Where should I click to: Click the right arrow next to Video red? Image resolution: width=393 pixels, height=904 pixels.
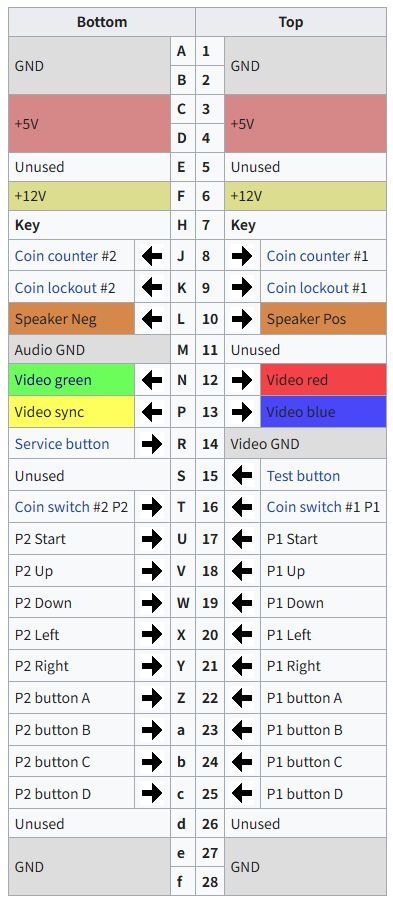point(242,380)
